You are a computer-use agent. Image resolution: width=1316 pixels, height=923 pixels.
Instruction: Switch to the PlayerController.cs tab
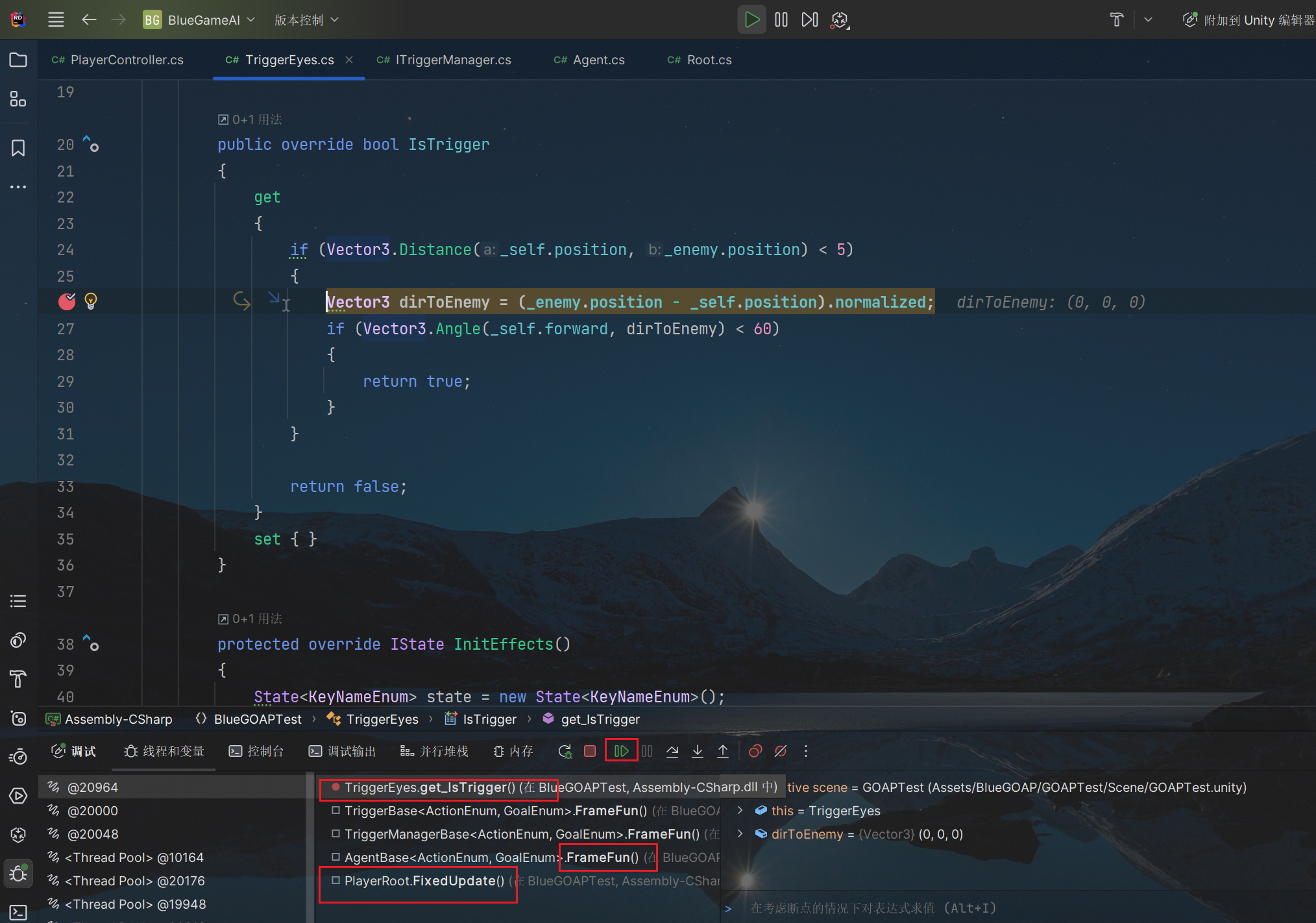pos(126,60)
